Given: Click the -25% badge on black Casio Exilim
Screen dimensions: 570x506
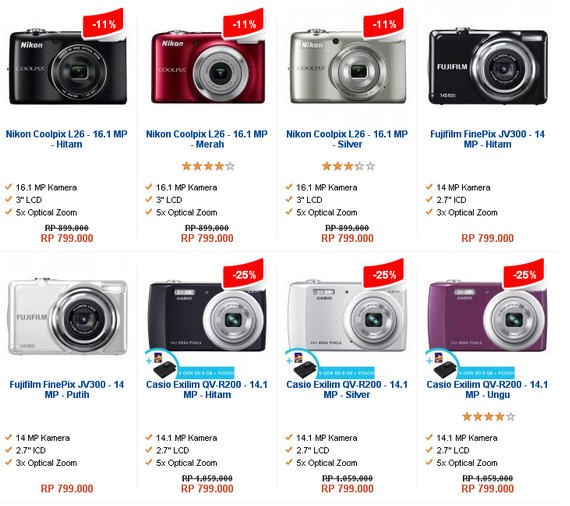Looking at the screenshot, I should (x=244, y=273).
